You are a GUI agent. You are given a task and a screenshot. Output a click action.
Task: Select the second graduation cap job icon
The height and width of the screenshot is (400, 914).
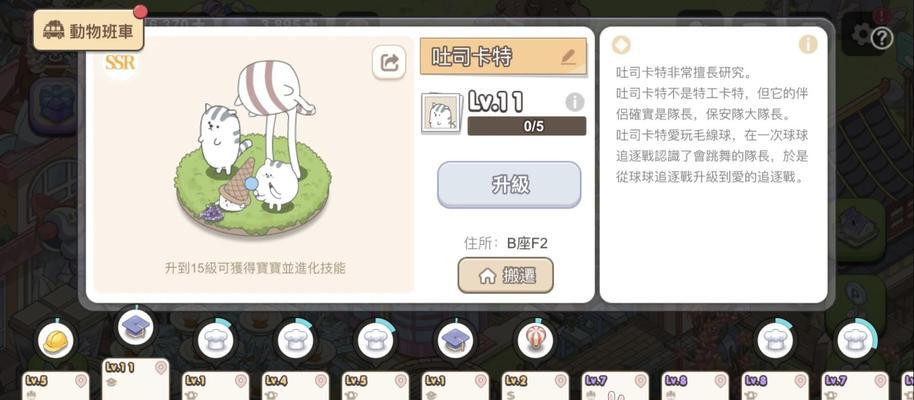point(455,341)
